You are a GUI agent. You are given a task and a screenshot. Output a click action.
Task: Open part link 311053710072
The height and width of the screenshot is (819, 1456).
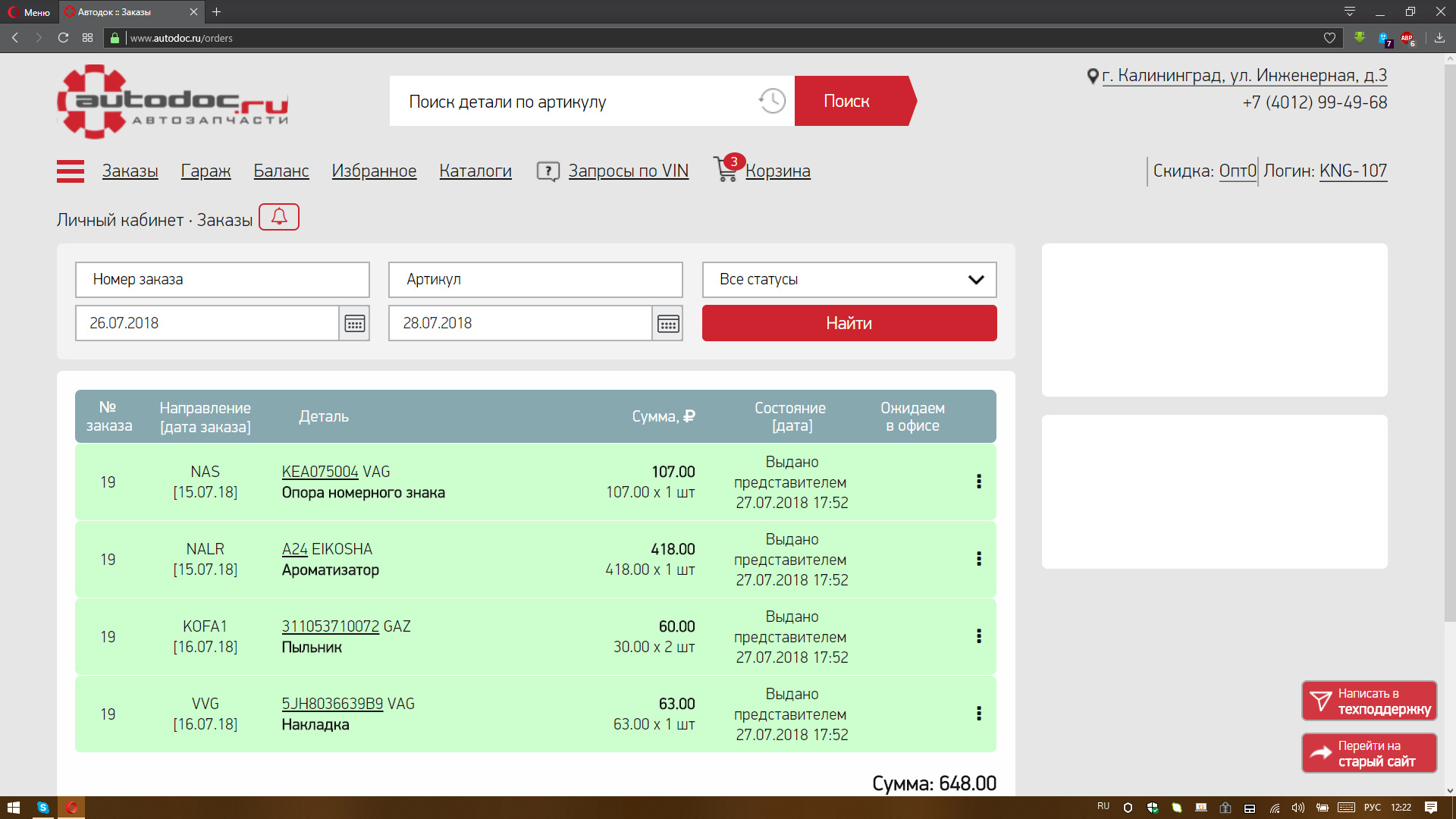pos(331,626)
